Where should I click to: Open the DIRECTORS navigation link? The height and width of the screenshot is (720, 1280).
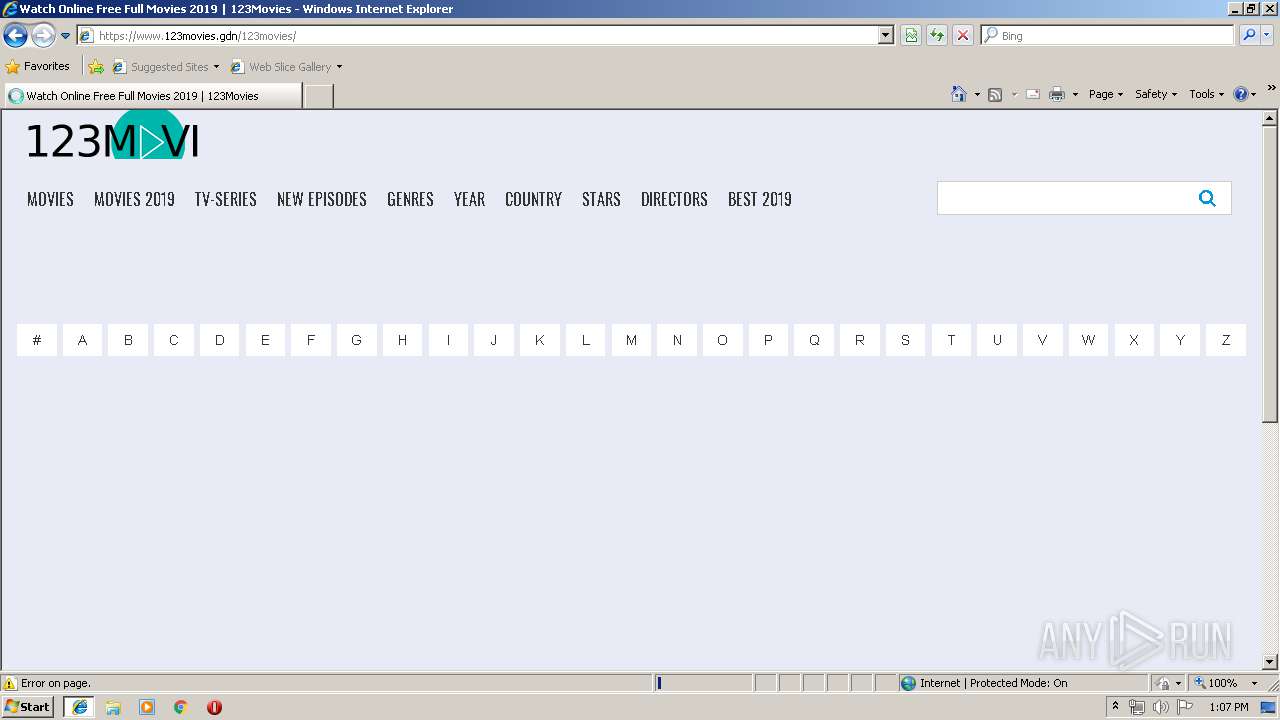tap(674, 199)
